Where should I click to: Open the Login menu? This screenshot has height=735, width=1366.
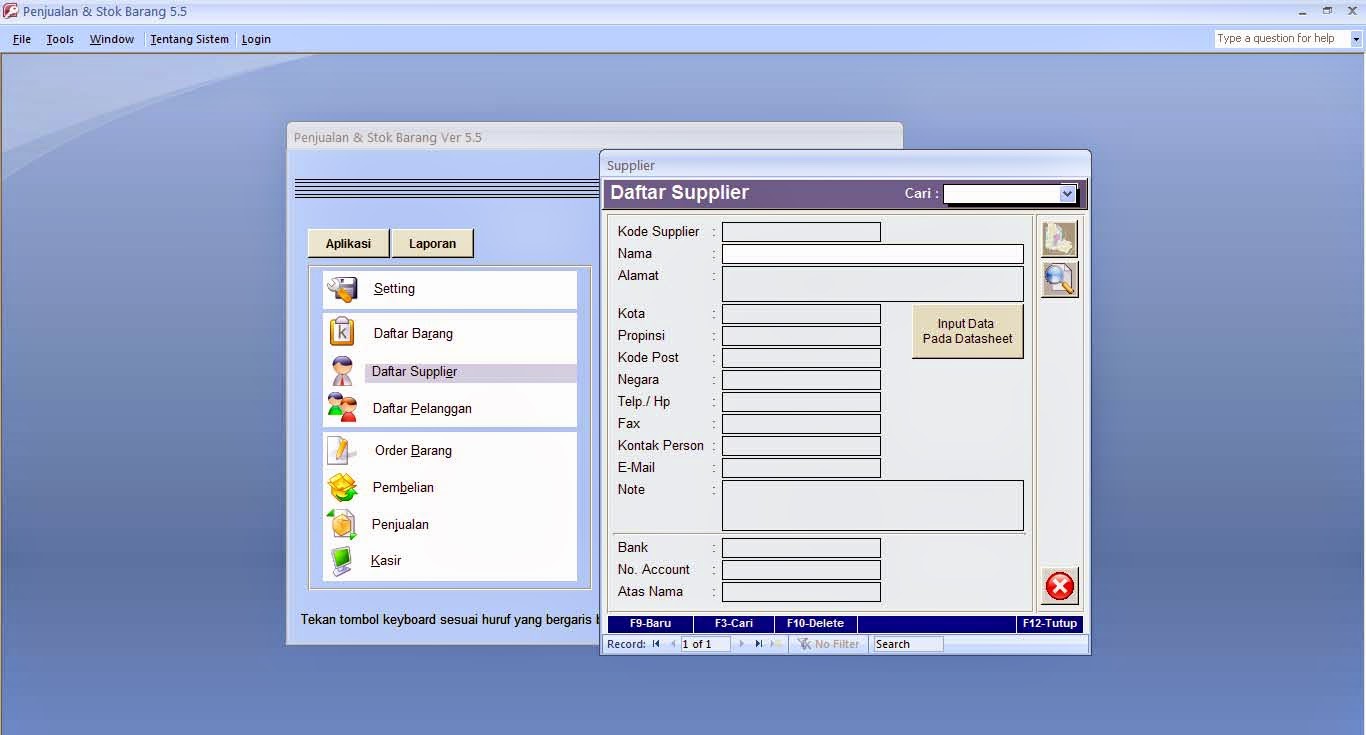256,39
